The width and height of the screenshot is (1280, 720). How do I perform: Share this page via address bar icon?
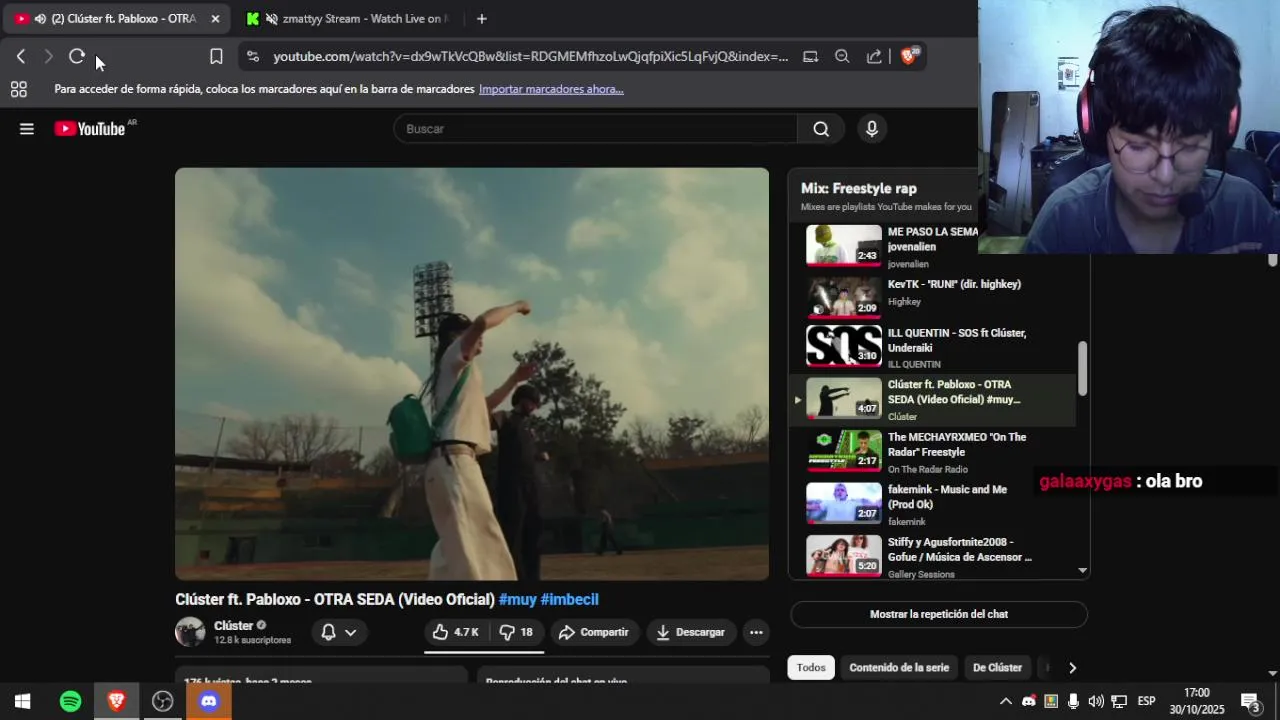[874, 57]
